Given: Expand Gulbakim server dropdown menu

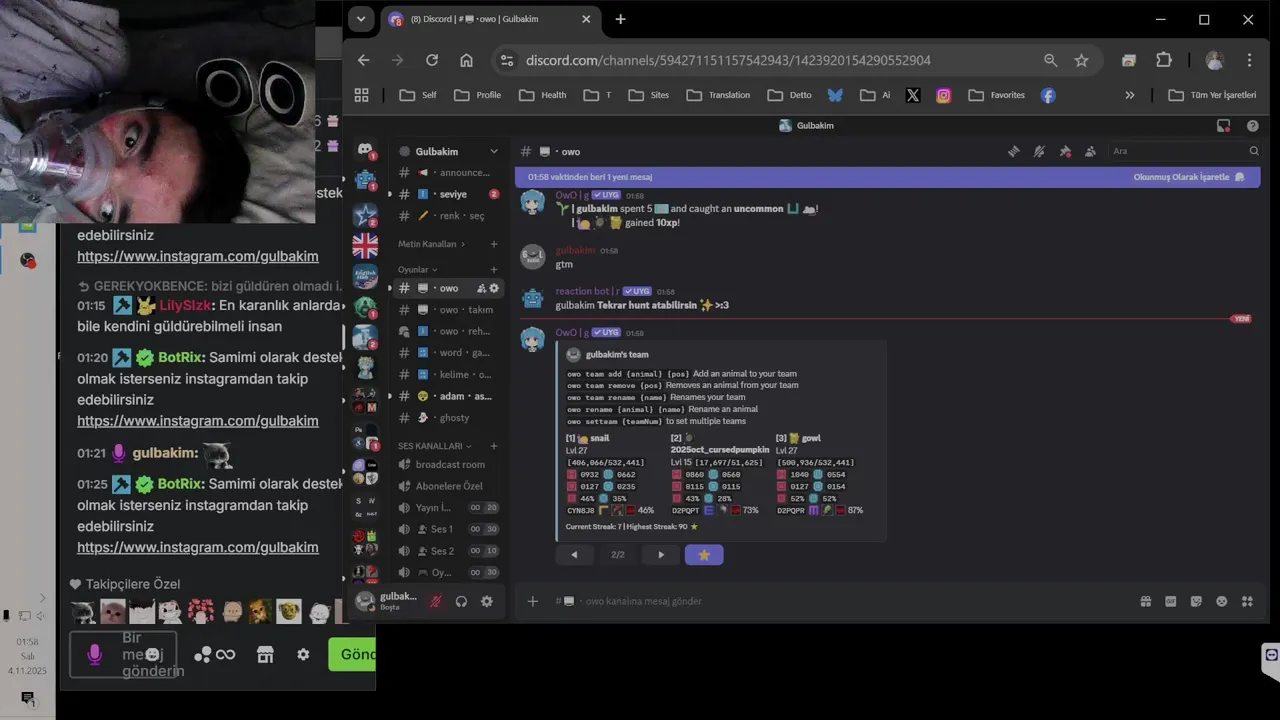Looking at the screenshot, I should pos(493,151).
